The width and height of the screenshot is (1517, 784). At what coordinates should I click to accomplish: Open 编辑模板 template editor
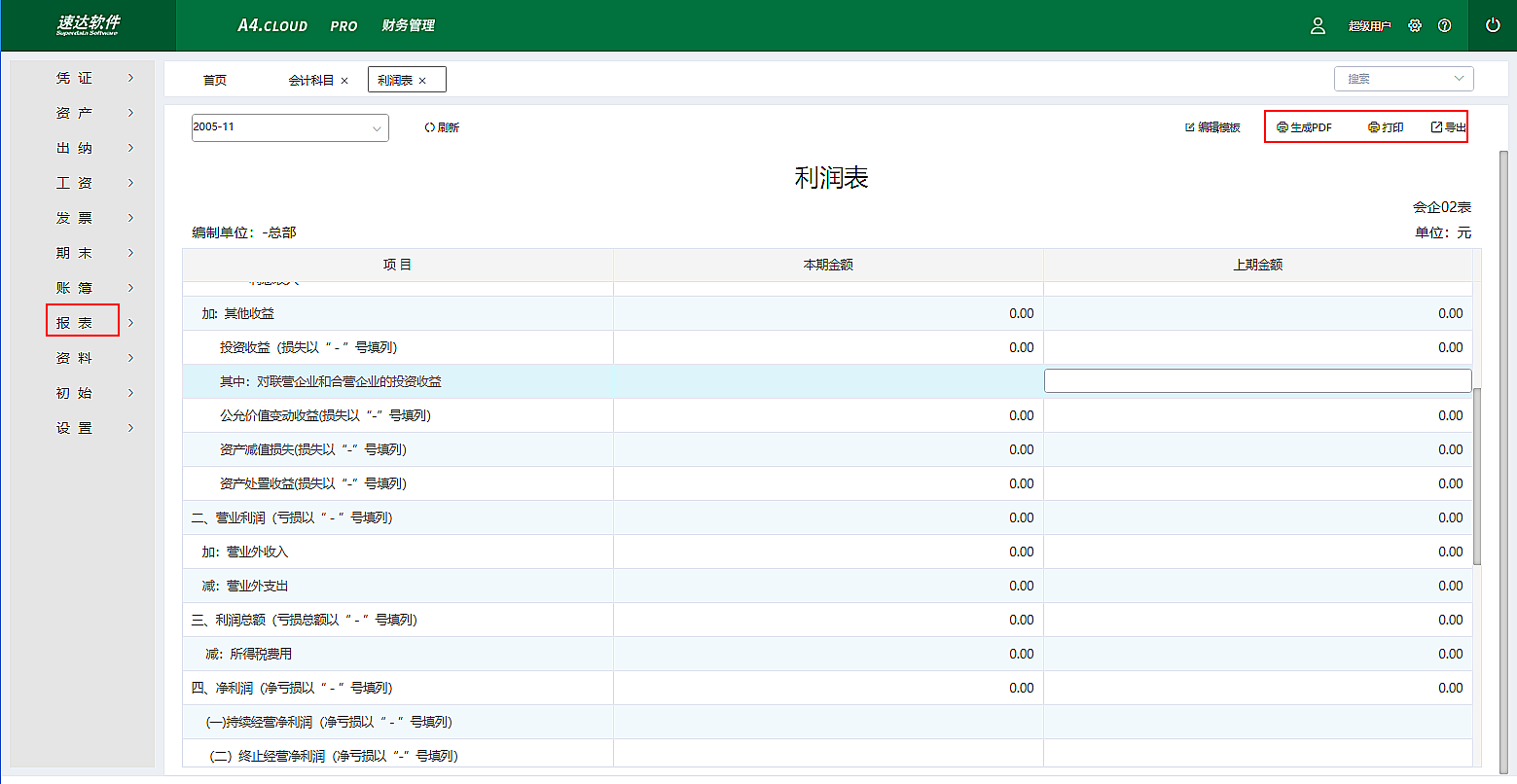point(1212,127)
